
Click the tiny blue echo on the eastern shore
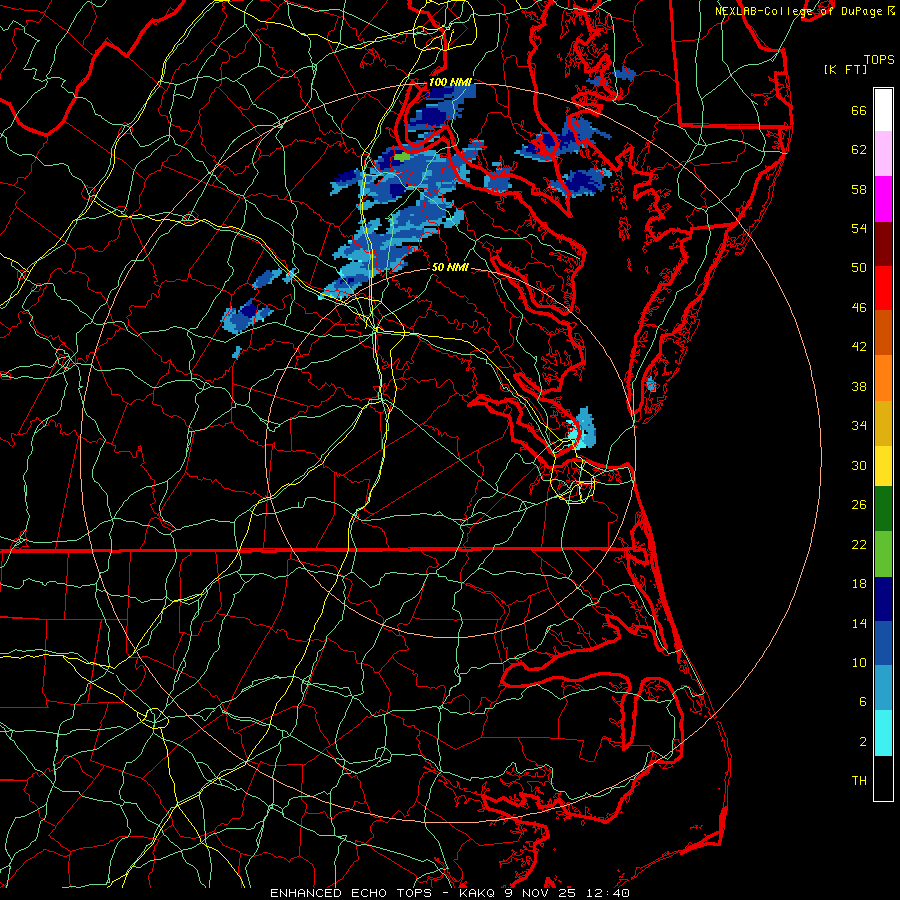(x=651, y=385)
